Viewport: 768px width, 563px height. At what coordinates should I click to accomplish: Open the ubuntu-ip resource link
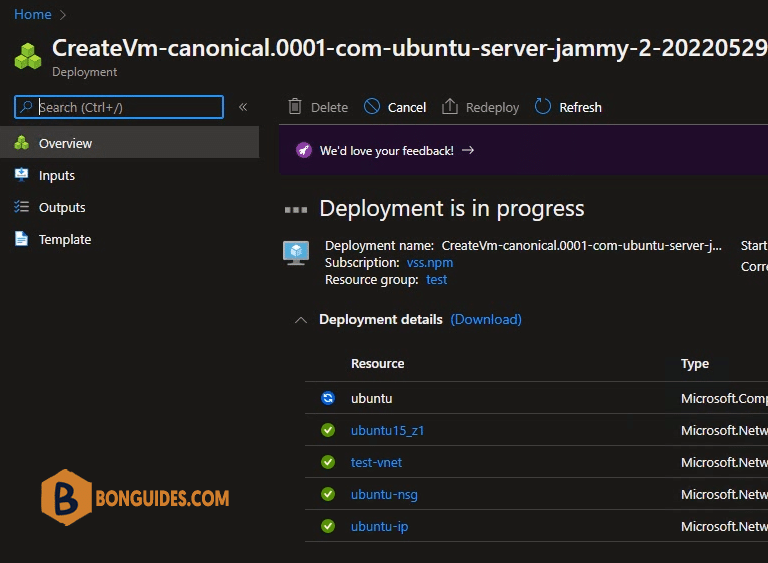[380, 526]
